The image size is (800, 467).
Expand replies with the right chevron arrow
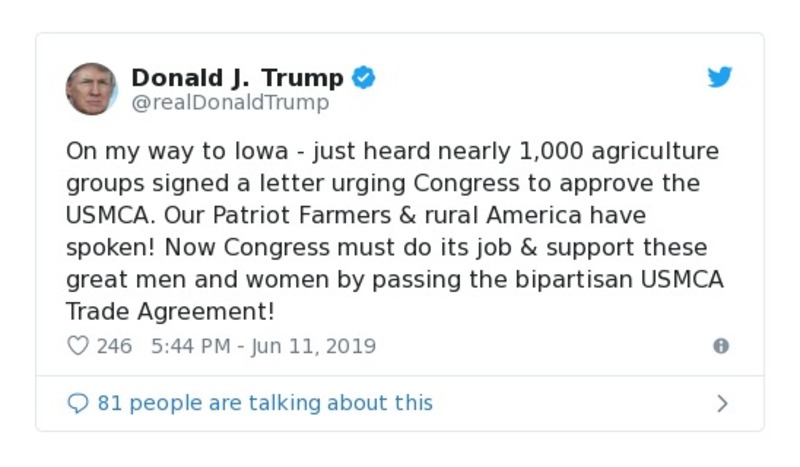[722, 403]
